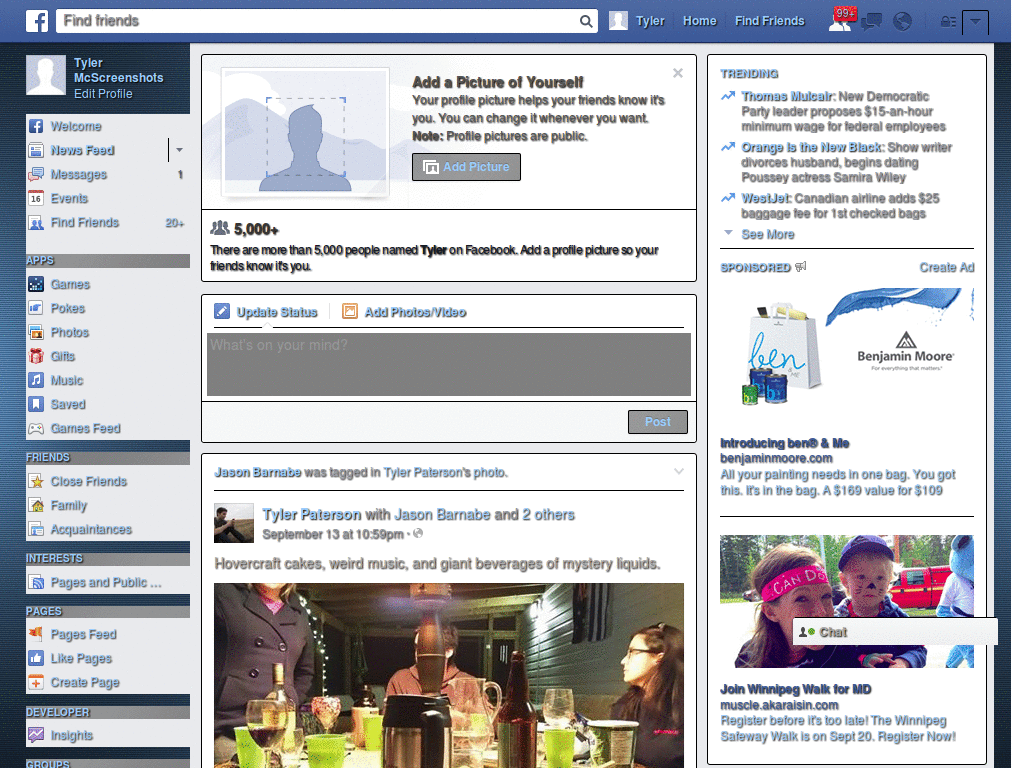Click the What's on your mind box

[x=449, y=364]
